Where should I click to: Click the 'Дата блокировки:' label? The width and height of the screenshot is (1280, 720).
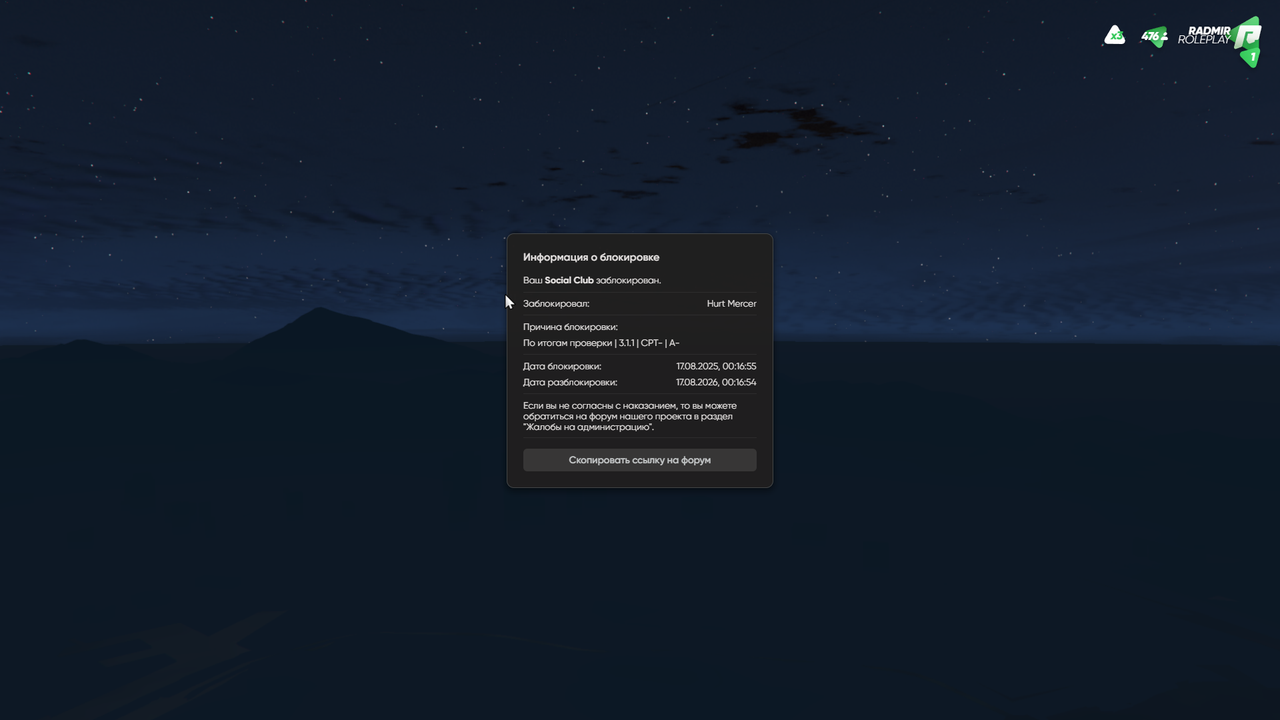562,366
